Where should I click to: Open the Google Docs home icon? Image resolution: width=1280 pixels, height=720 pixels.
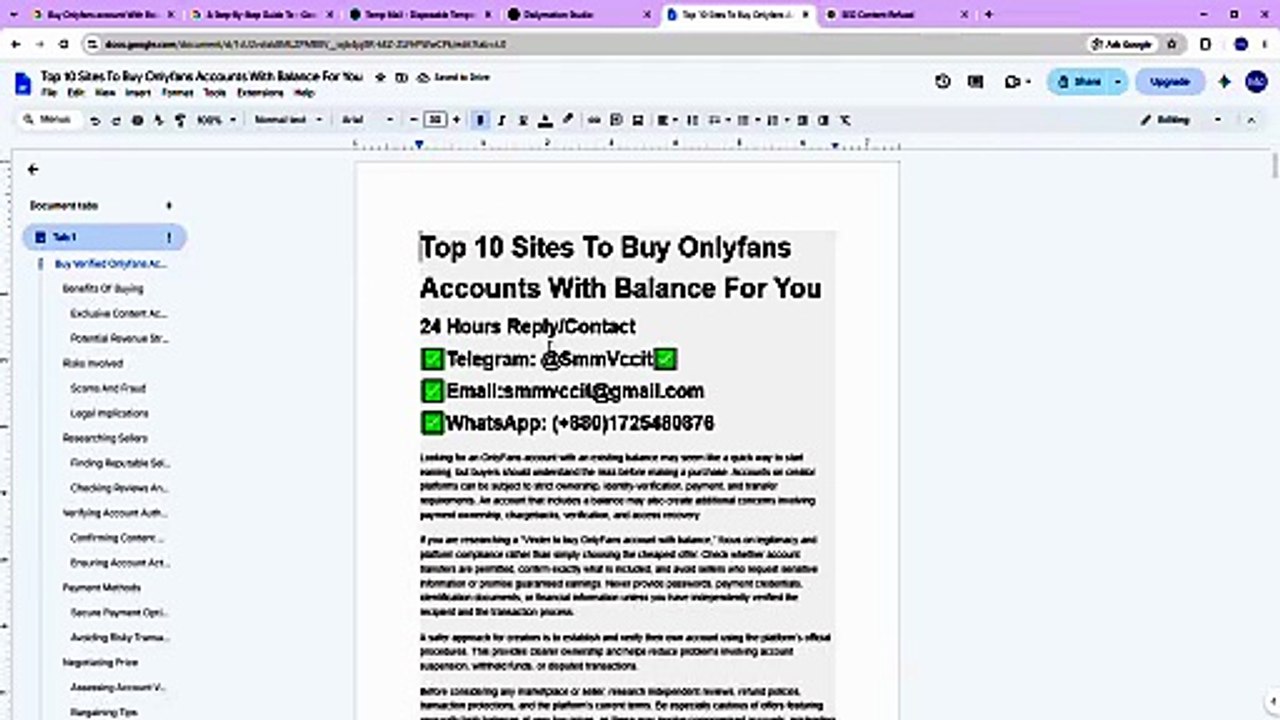tap(23, 83)
